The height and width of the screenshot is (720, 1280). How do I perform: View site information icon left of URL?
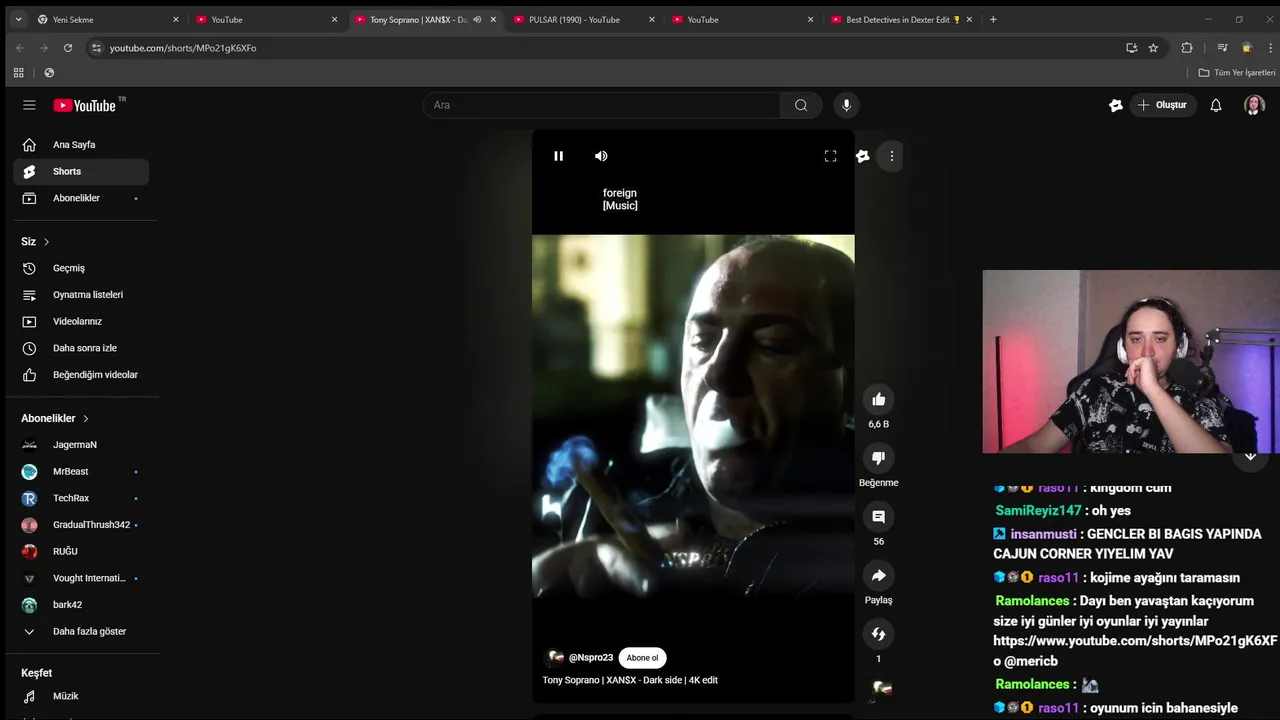pyautogui.click(x=96, y=48)
